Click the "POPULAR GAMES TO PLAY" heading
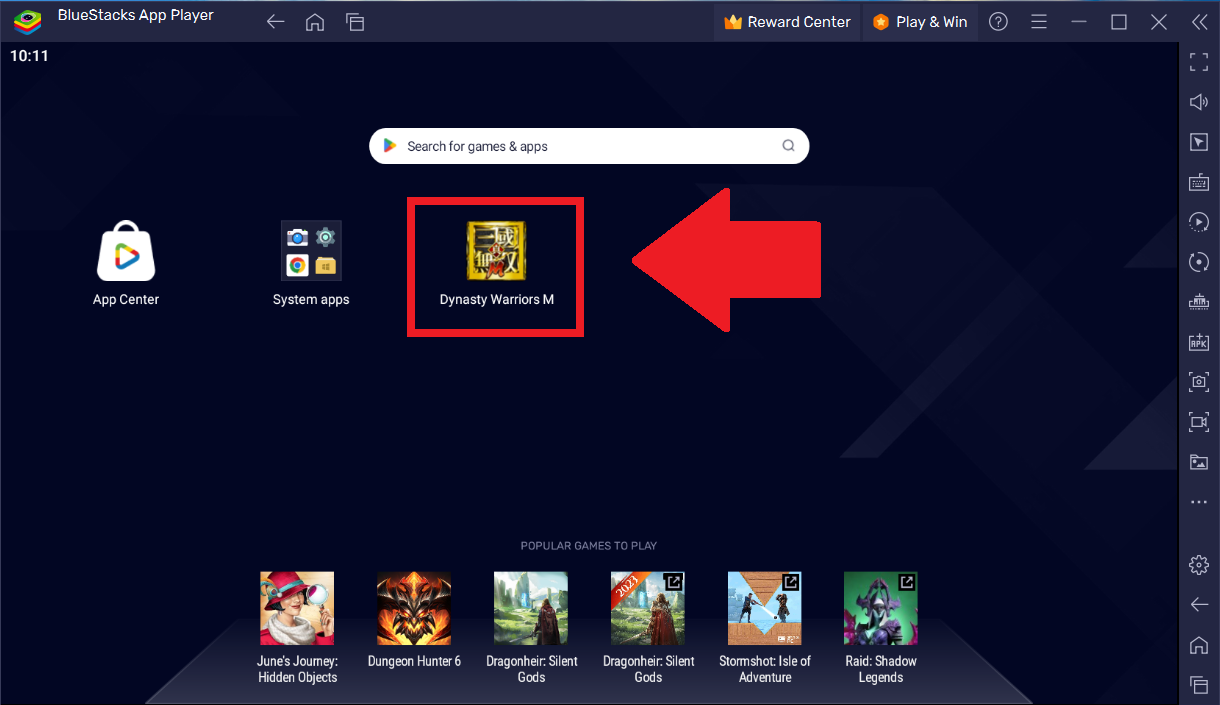1220x705 pixels. 589,546
